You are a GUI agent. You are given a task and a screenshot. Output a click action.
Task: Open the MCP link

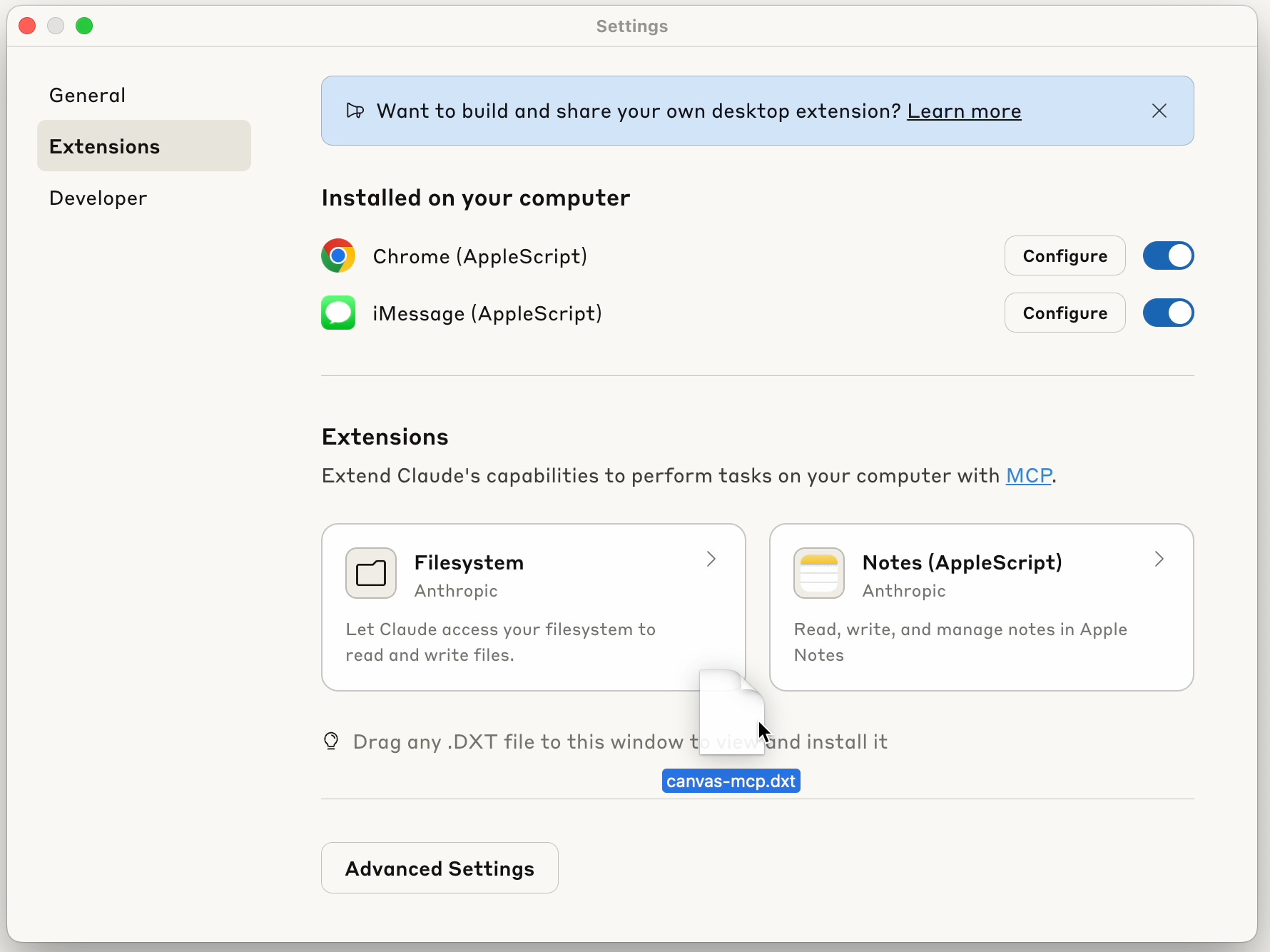click(x=1029, y=475)
